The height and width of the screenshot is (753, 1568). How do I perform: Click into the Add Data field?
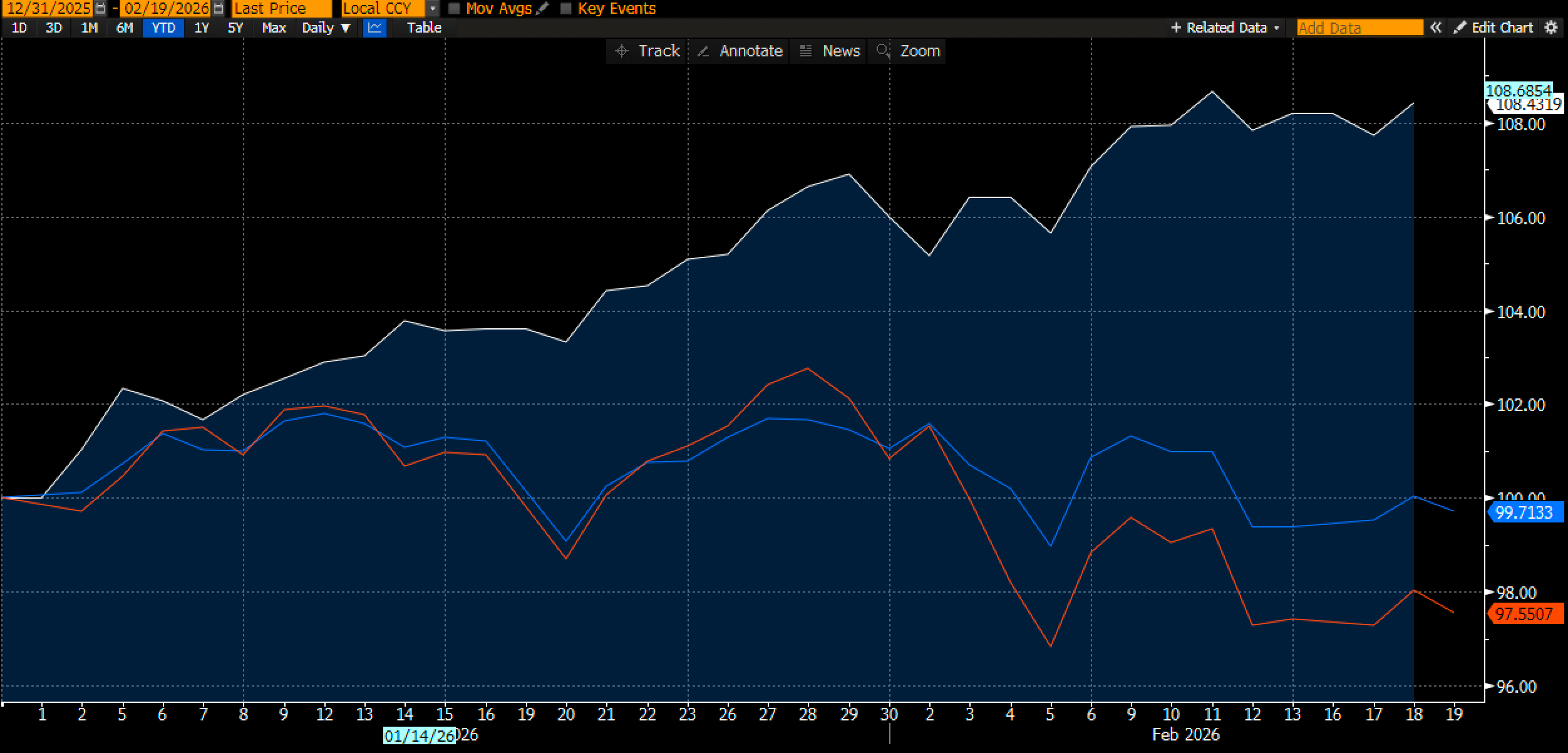click(1359, 28)
